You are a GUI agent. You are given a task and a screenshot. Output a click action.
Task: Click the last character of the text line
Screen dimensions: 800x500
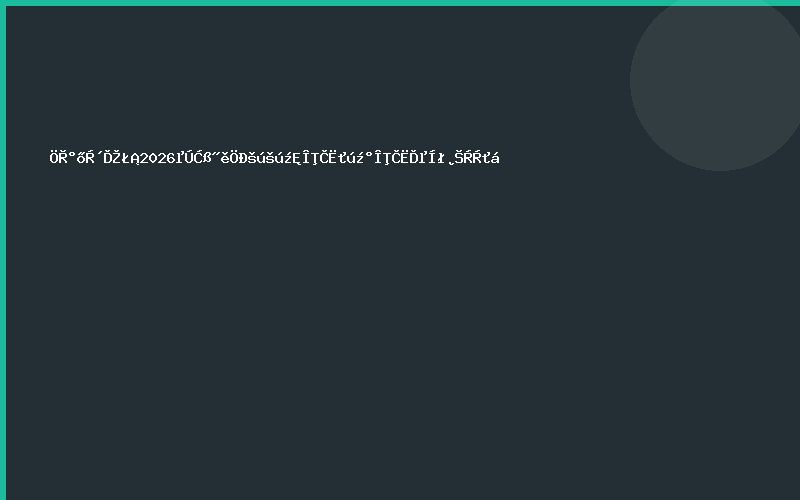[495, 157]
